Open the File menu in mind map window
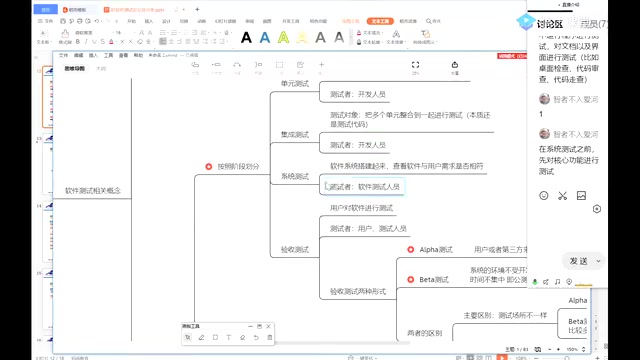Viewport: 640px width, 360px height. (x=63, y=55)
